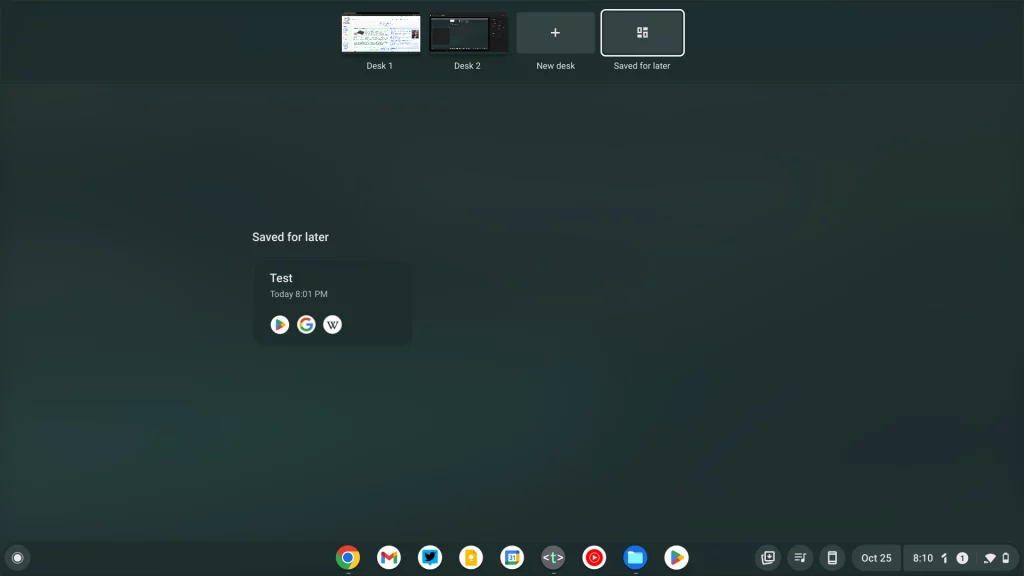Open Google Keep from the shelf
Viewport: 1024px width, 576px height.
pos(470,557)
